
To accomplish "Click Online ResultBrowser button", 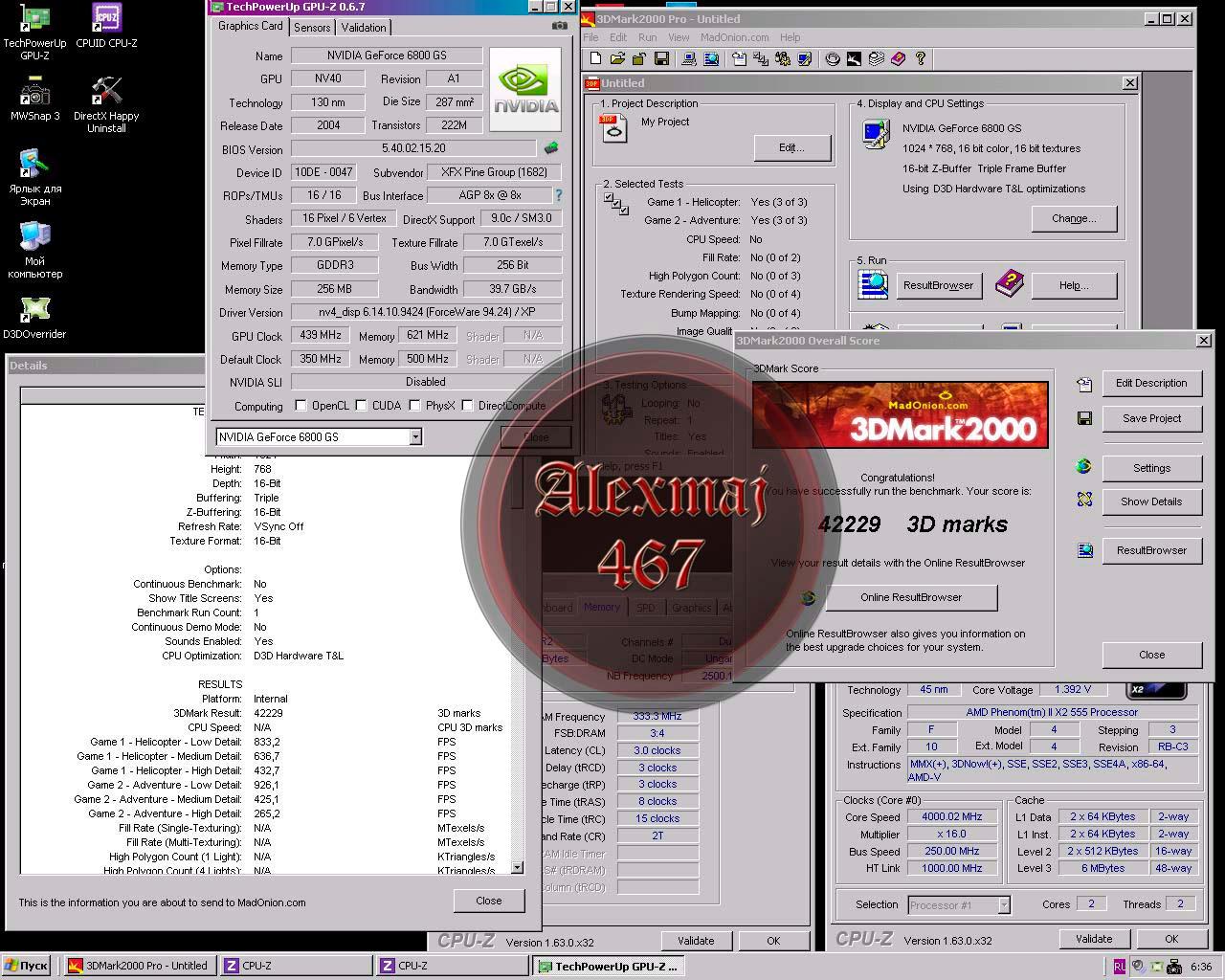I will [911, 597].
